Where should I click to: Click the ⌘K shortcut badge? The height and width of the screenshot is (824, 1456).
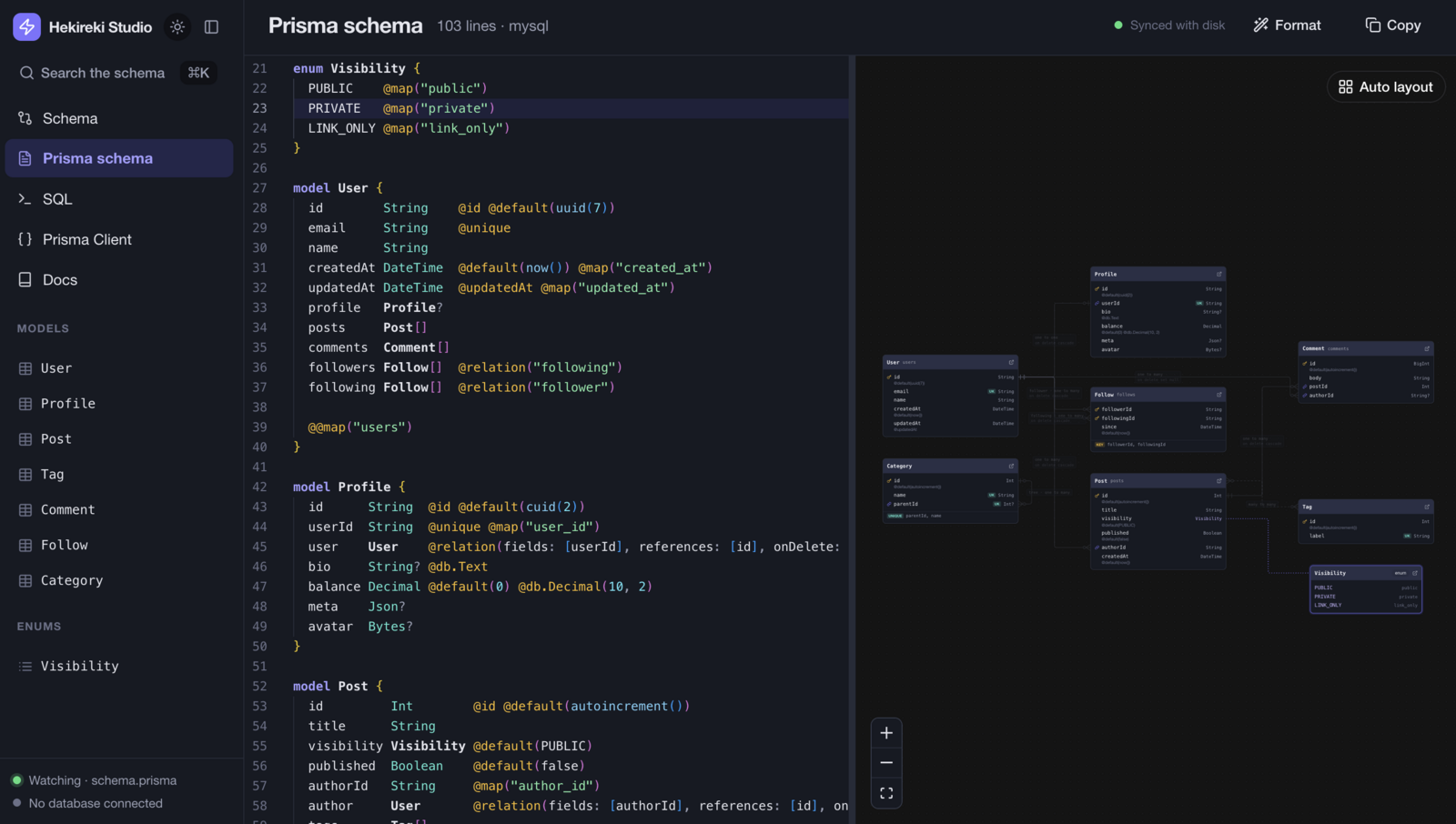coord(198,73)
